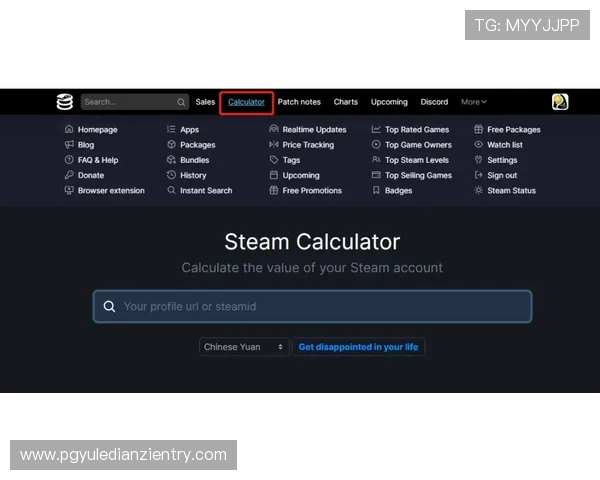The height and width of the screenshot is (480, 600).
Task: Click the SteamDB logo icon
Action: 65,102
